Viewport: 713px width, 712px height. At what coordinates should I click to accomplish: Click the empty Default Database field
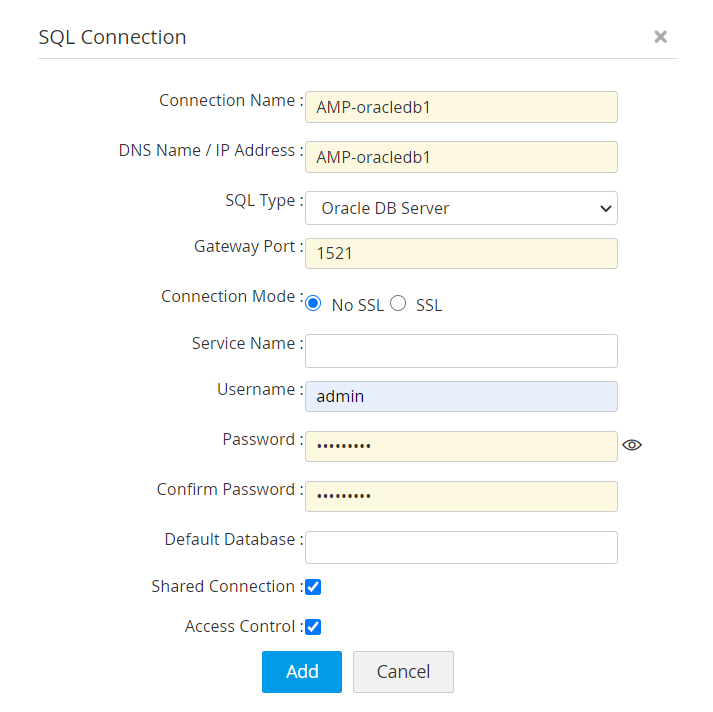point(461,547)
